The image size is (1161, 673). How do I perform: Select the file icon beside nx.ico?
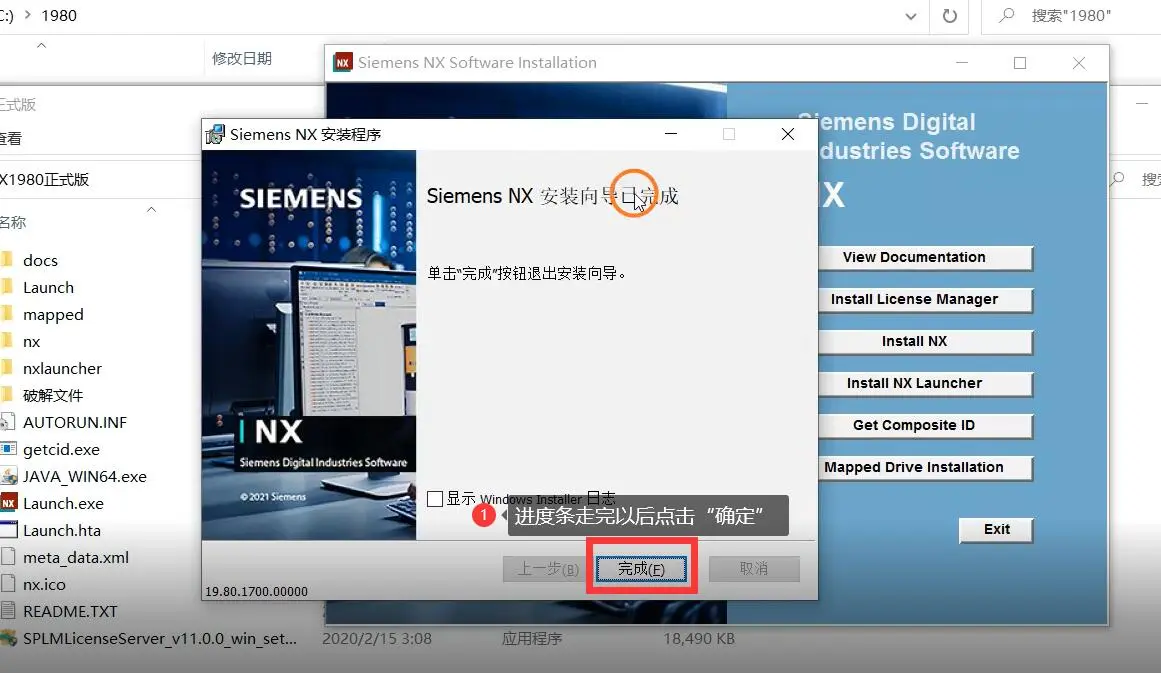click(8, 584)
